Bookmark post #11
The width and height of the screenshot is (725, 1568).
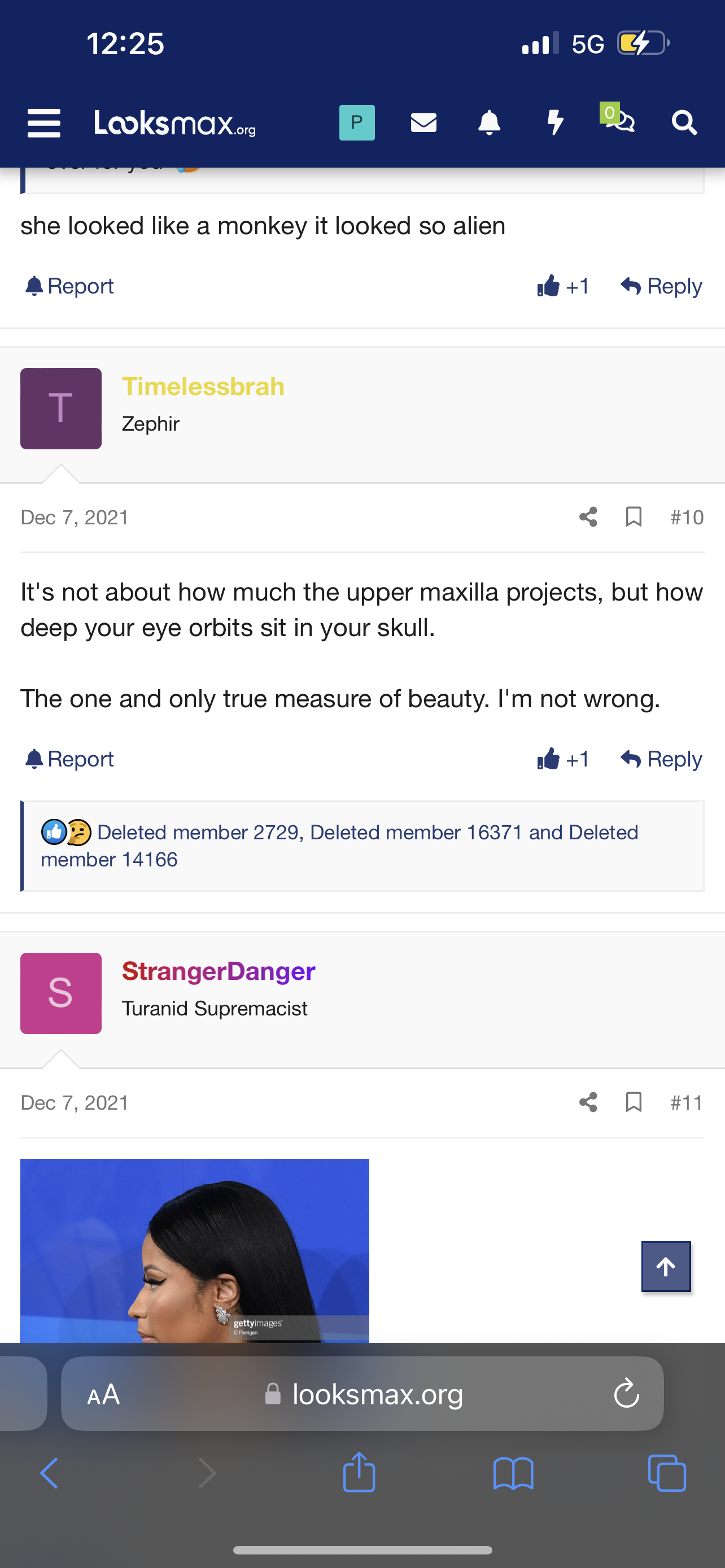[x=634, y=1102]
